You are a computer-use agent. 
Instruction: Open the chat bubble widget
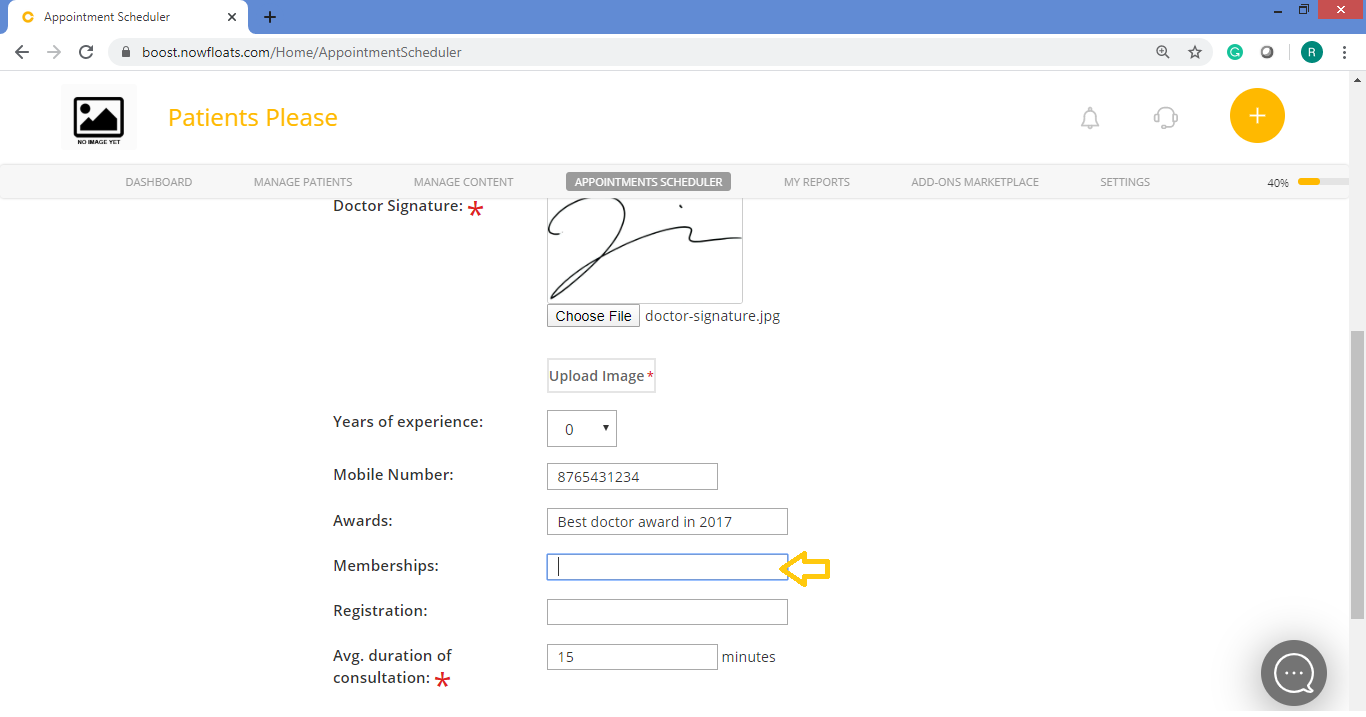pyautogui.click(x=1294, y=673)
